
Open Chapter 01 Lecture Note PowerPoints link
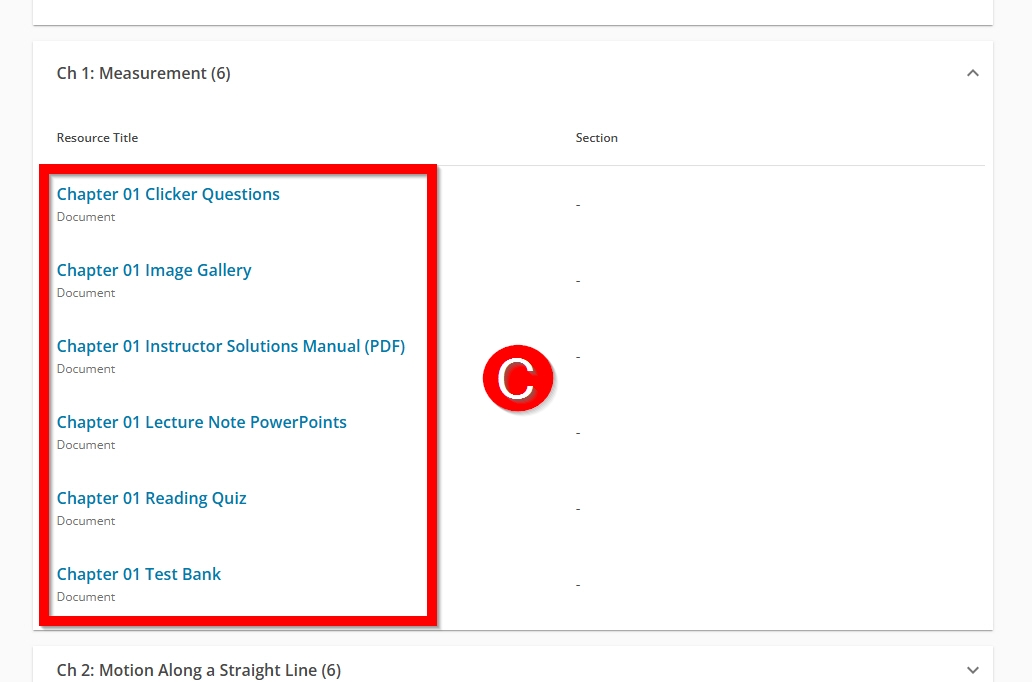[x=201, y=422]
